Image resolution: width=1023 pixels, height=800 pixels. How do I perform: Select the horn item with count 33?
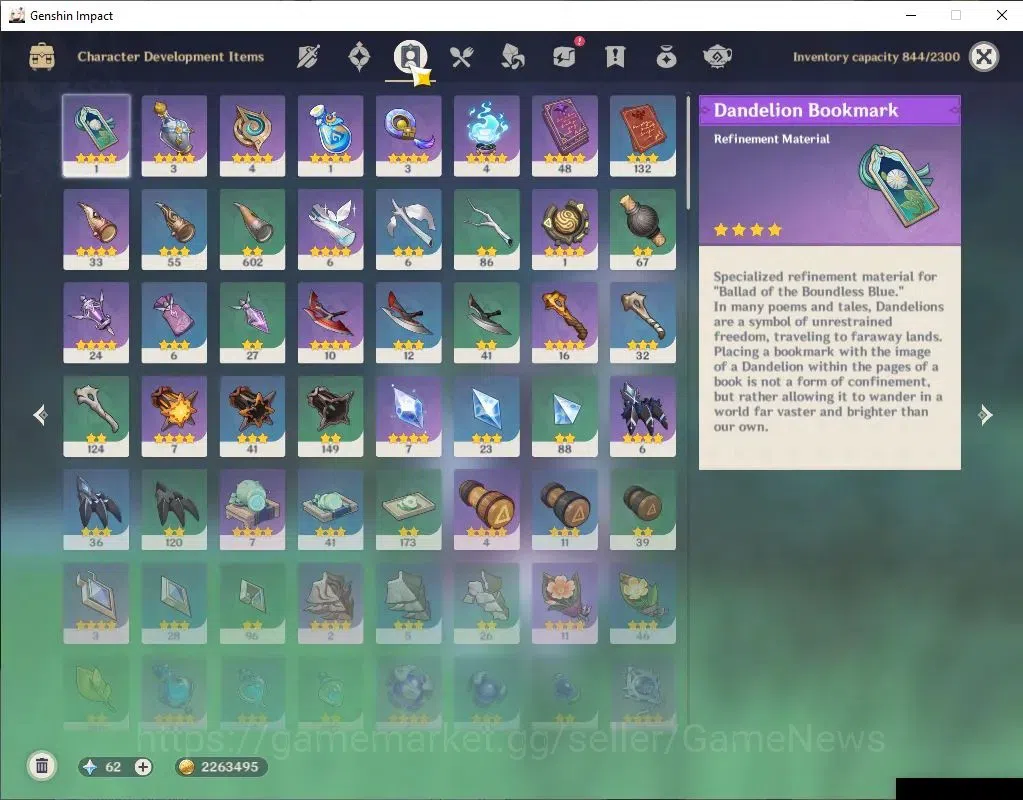click(96, 229)
